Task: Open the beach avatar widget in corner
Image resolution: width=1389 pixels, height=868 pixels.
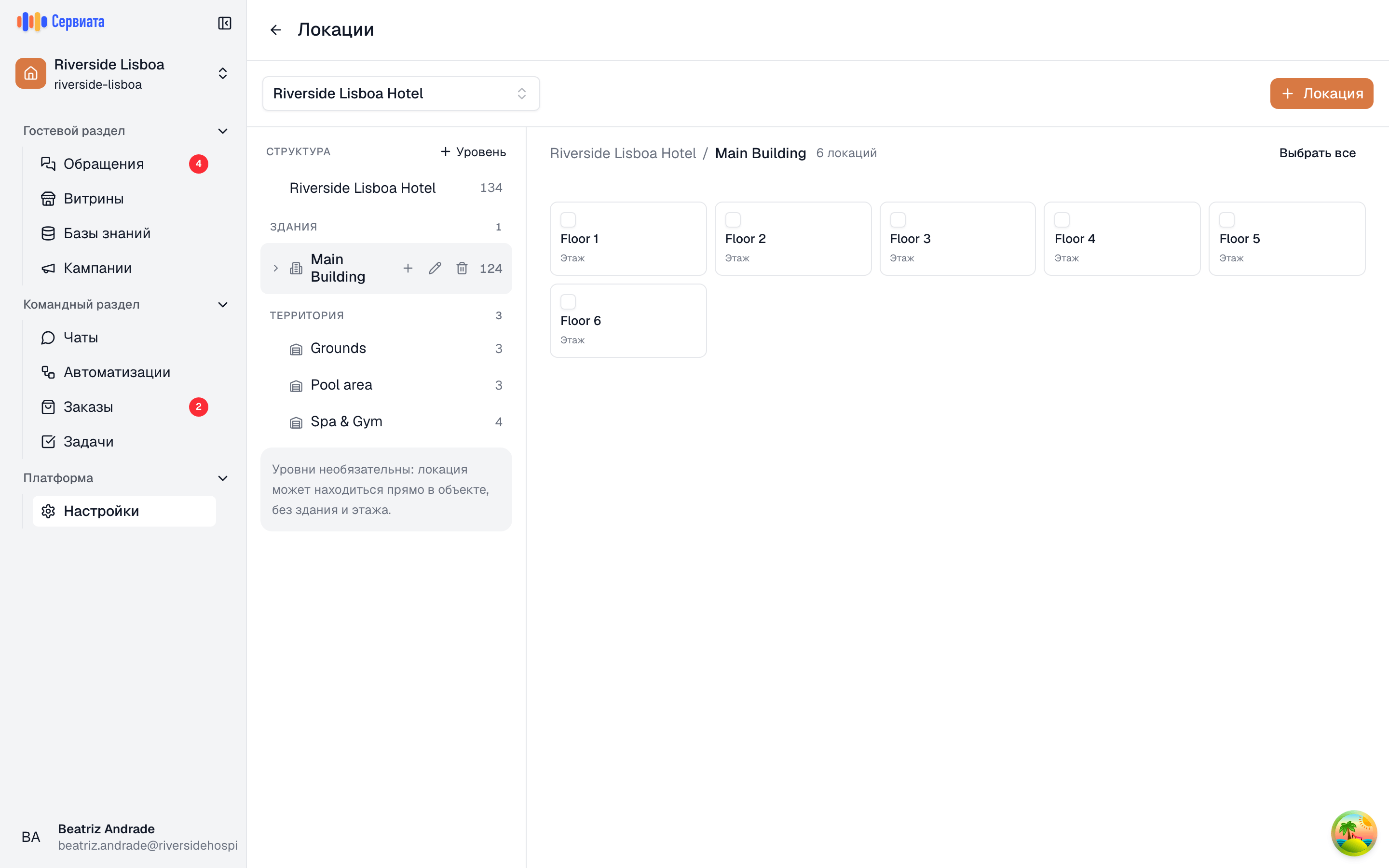Action: (x=1353, y=832)
